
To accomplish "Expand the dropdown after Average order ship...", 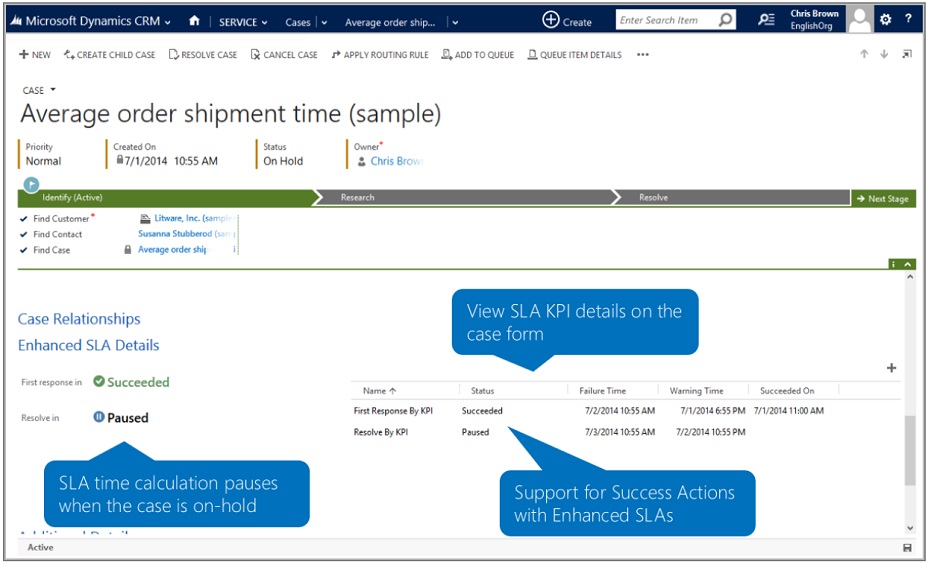I will [455, 22].
